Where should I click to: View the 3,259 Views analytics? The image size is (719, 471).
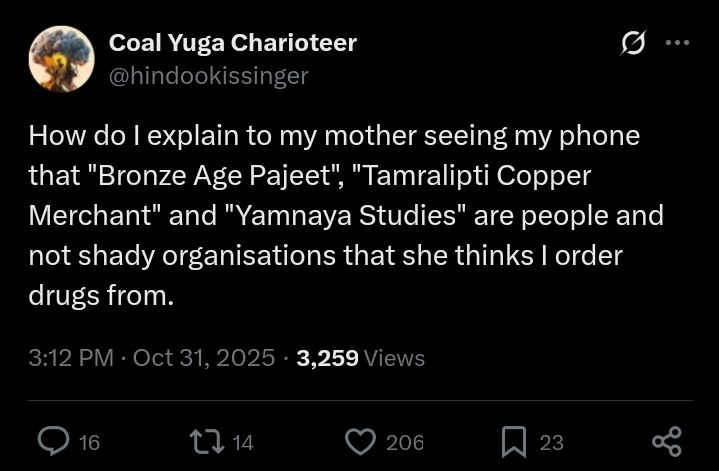pos(361,358)
